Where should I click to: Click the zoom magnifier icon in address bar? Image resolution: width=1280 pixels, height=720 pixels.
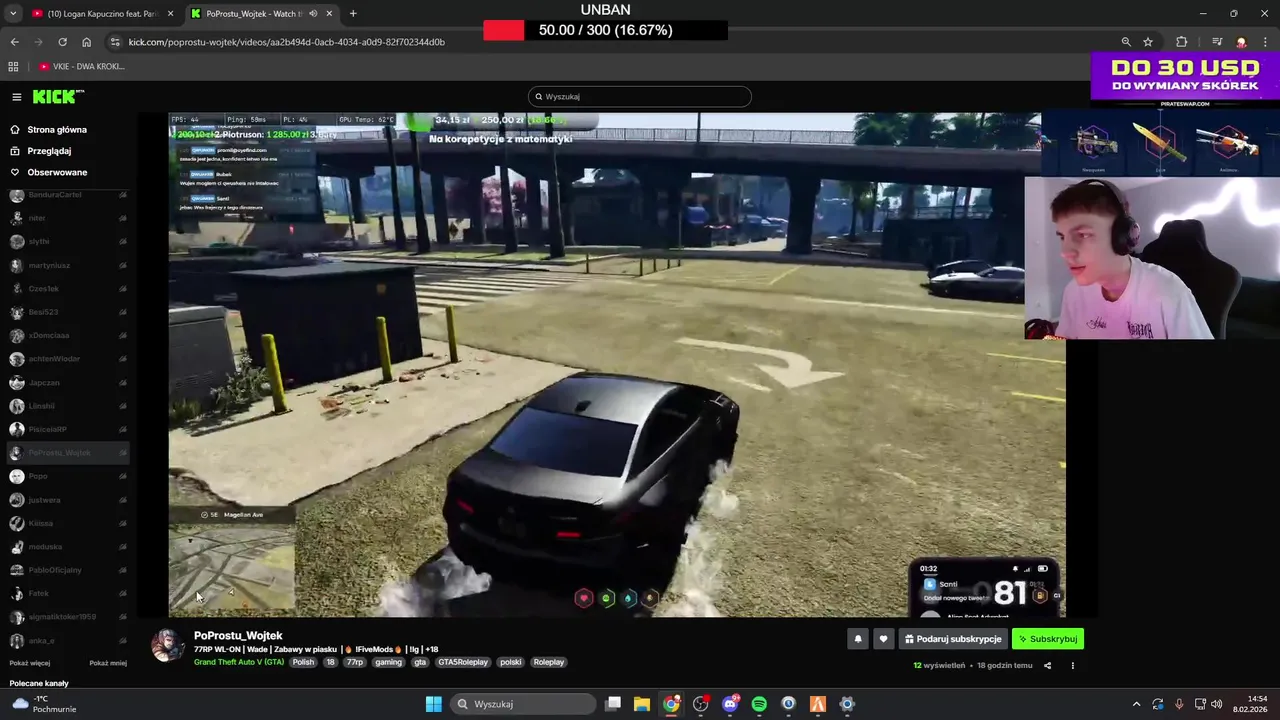click(x=1126, y=42)
